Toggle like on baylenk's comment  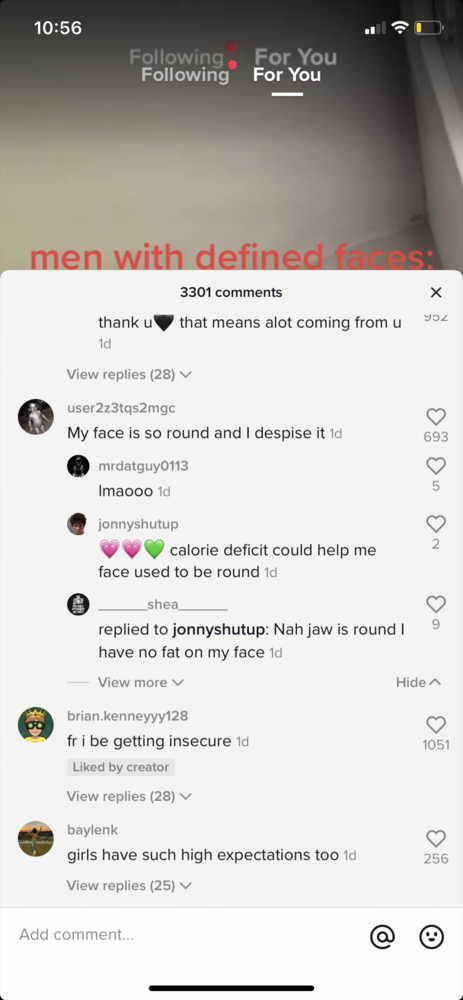coord(436,839)
